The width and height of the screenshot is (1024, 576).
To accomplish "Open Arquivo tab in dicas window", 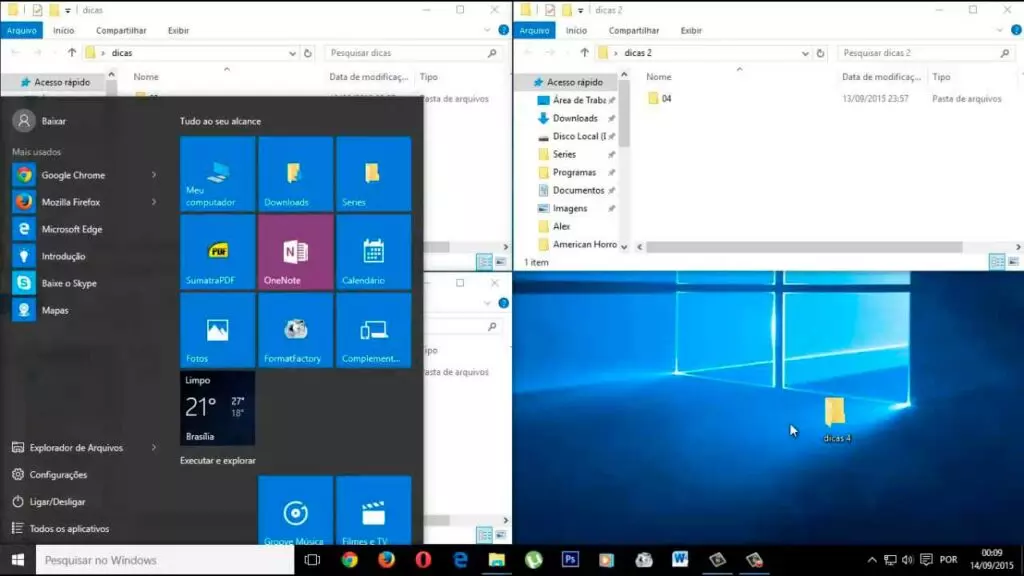I will tap(22, 30).
